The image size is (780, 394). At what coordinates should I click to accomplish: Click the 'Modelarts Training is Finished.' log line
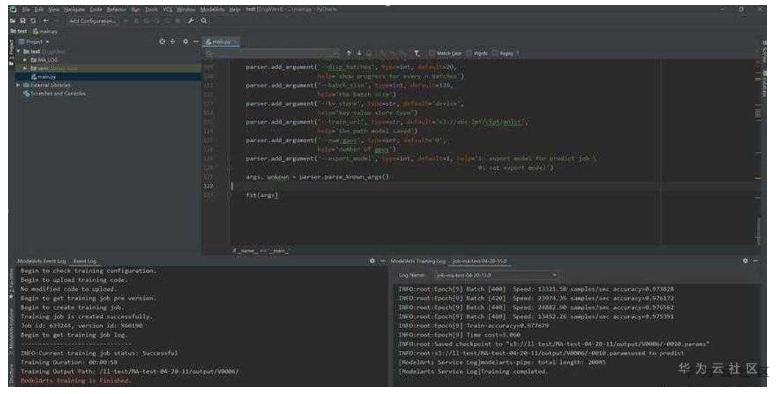coord(76,381)
